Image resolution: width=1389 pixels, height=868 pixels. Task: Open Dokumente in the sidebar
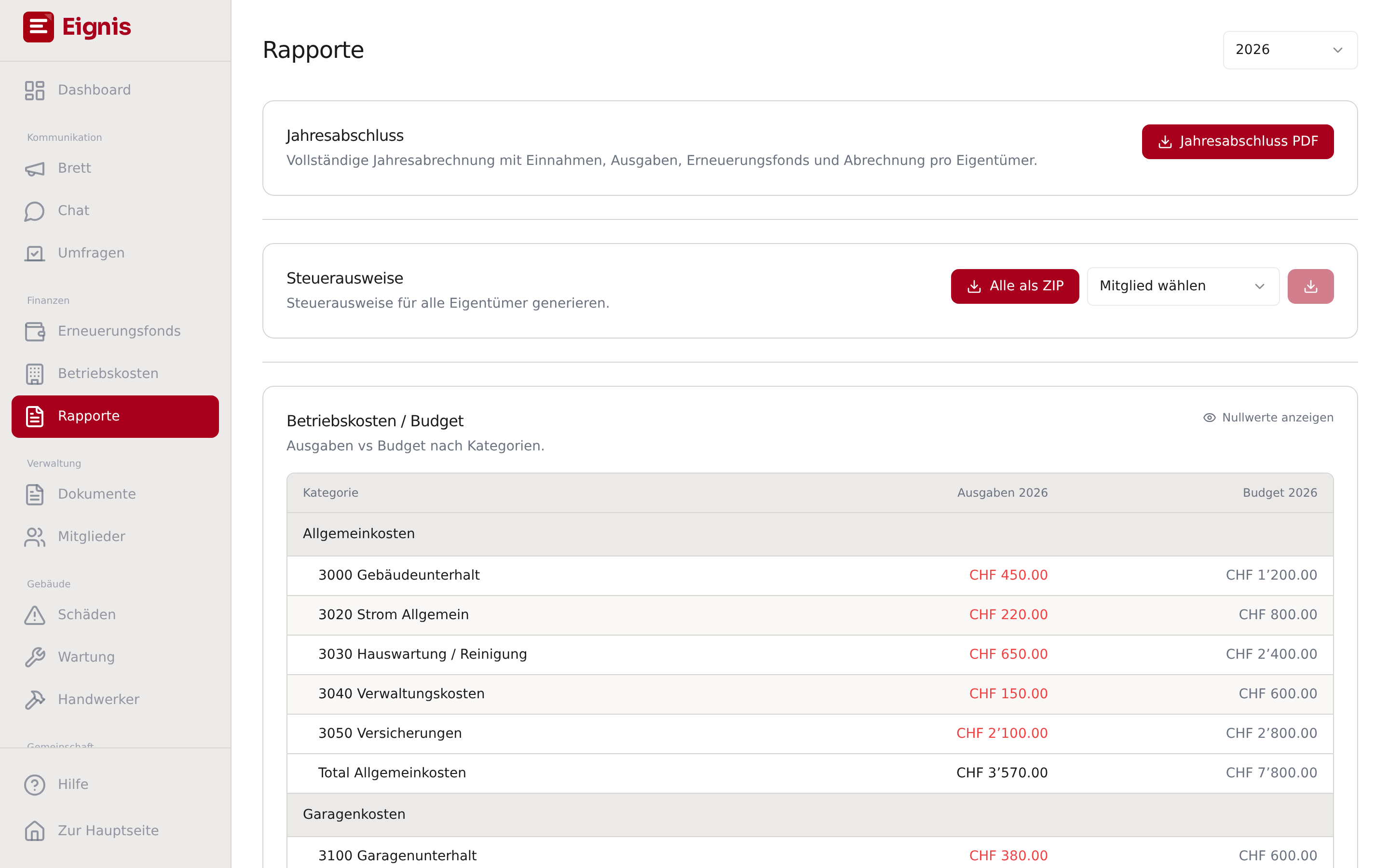[115, 494]
